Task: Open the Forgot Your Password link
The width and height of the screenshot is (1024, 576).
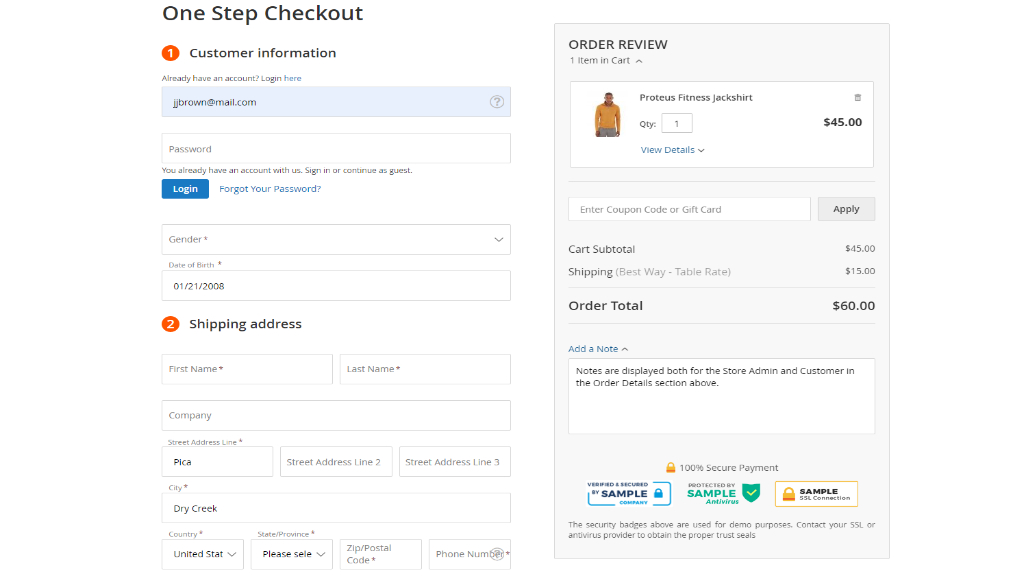Action: 270,189
